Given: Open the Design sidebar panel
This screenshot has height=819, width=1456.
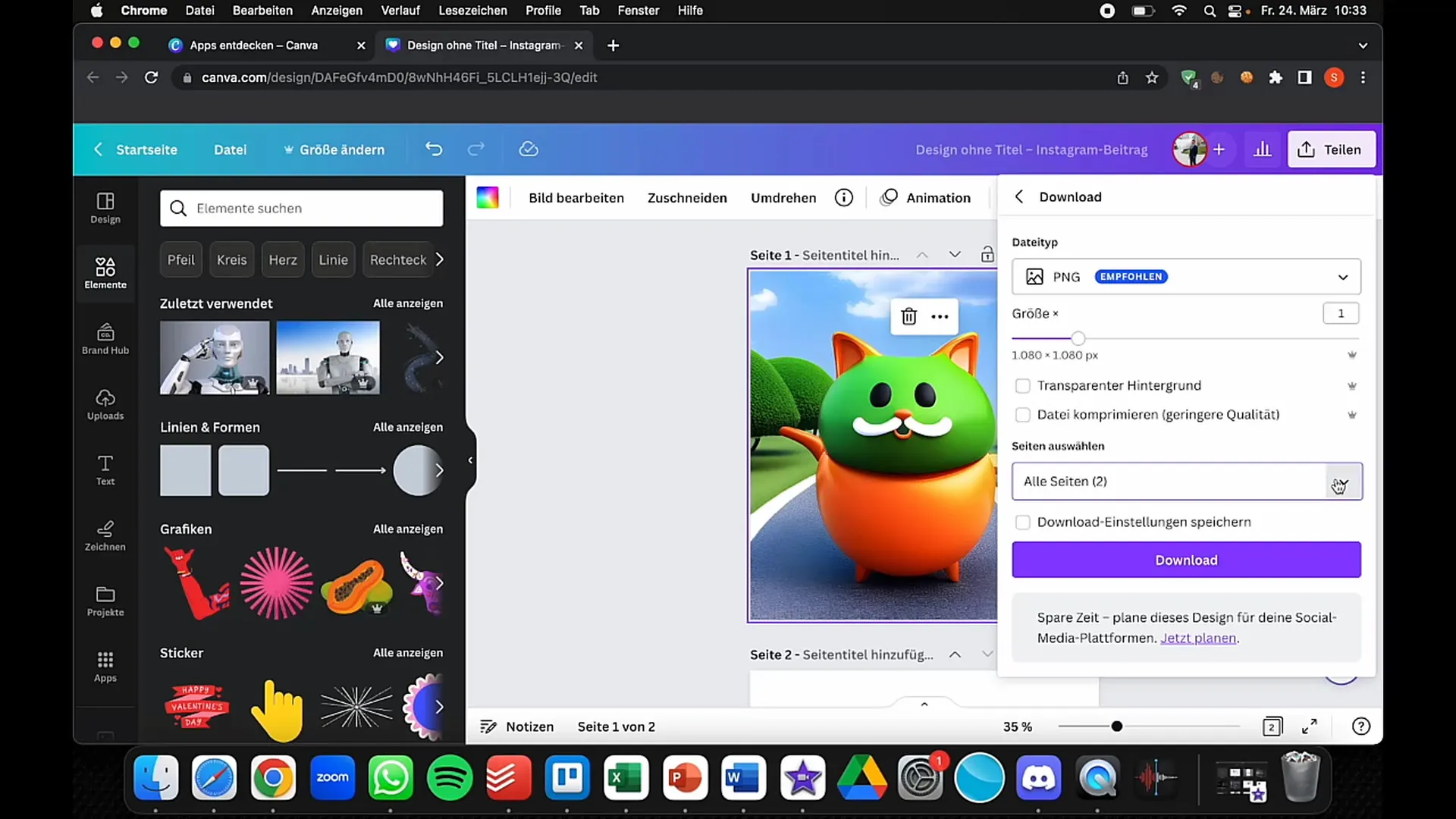Looking at the screenshot, I should click(x=105, y=208).
